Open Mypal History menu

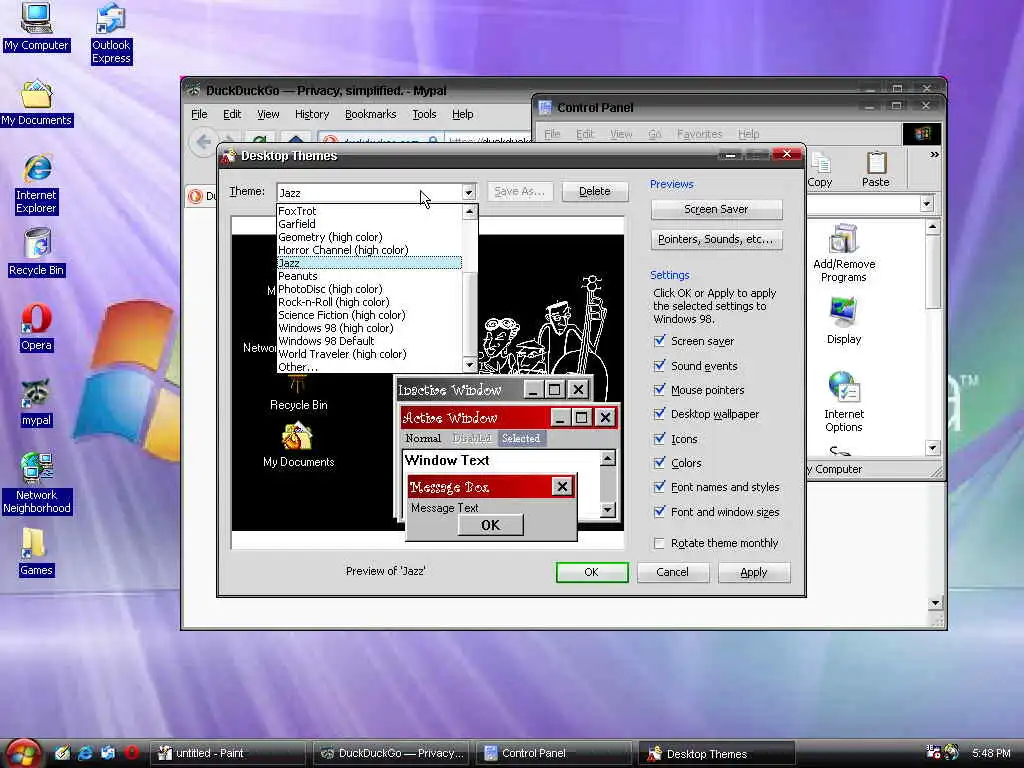point(312,114)
